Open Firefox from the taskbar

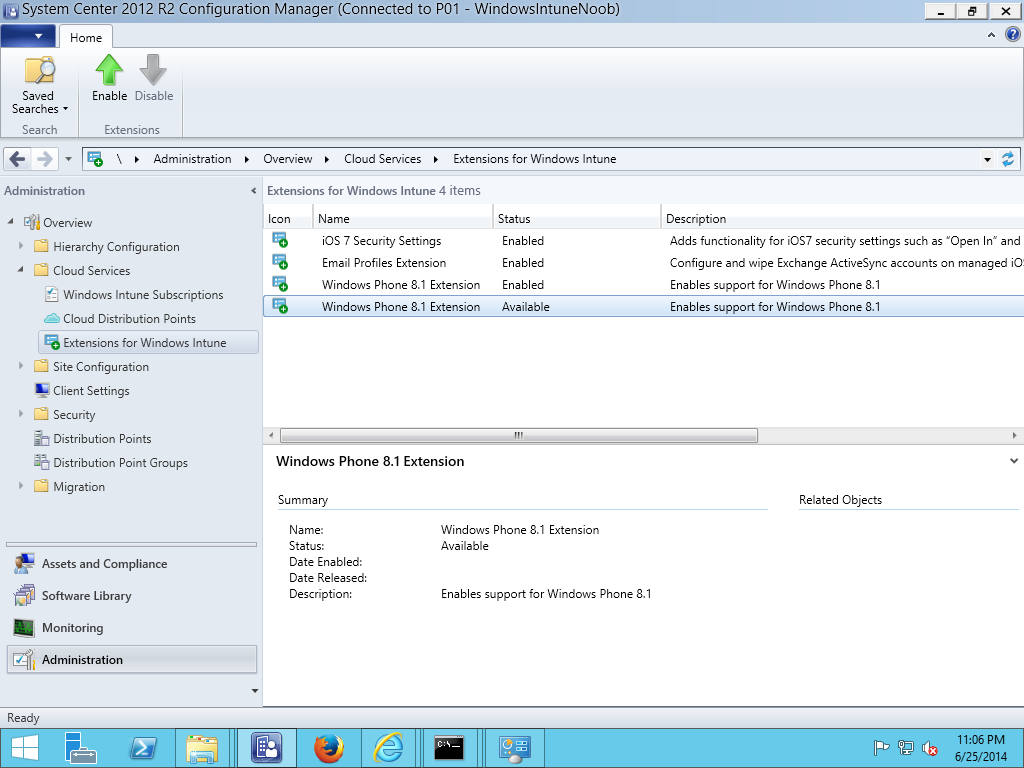(x=329, y=748)
